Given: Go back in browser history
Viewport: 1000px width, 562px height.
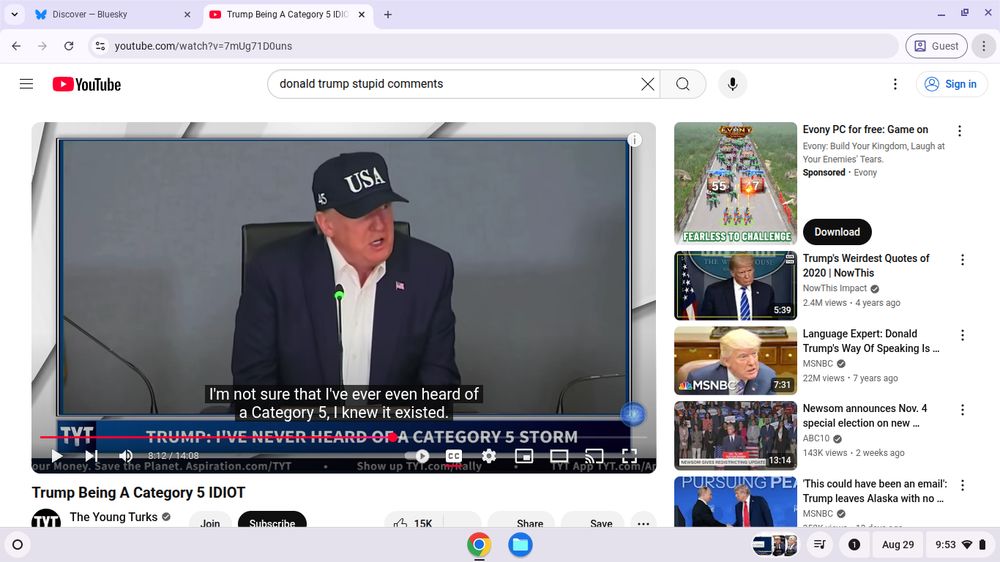Looking at the screenshot, I should tap(17, 46).
